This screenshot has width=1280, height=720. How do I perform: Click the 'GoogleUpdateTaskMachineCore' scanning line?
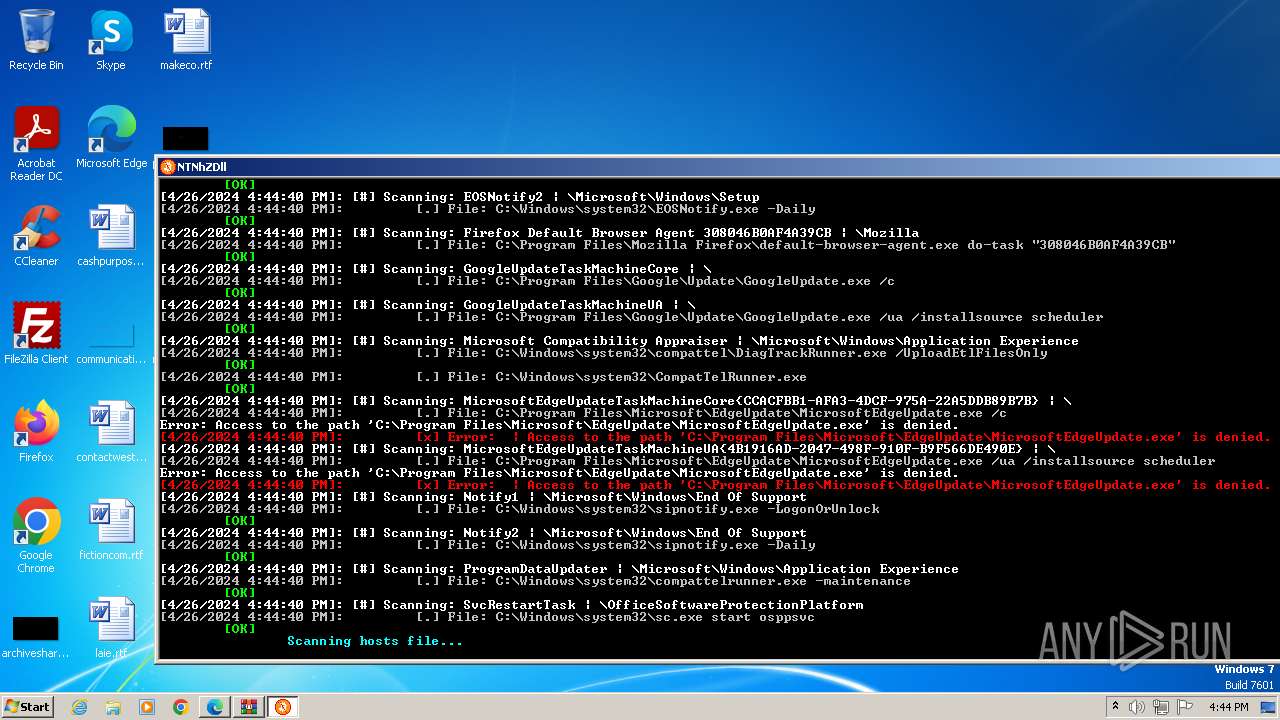tap(436, 269)
